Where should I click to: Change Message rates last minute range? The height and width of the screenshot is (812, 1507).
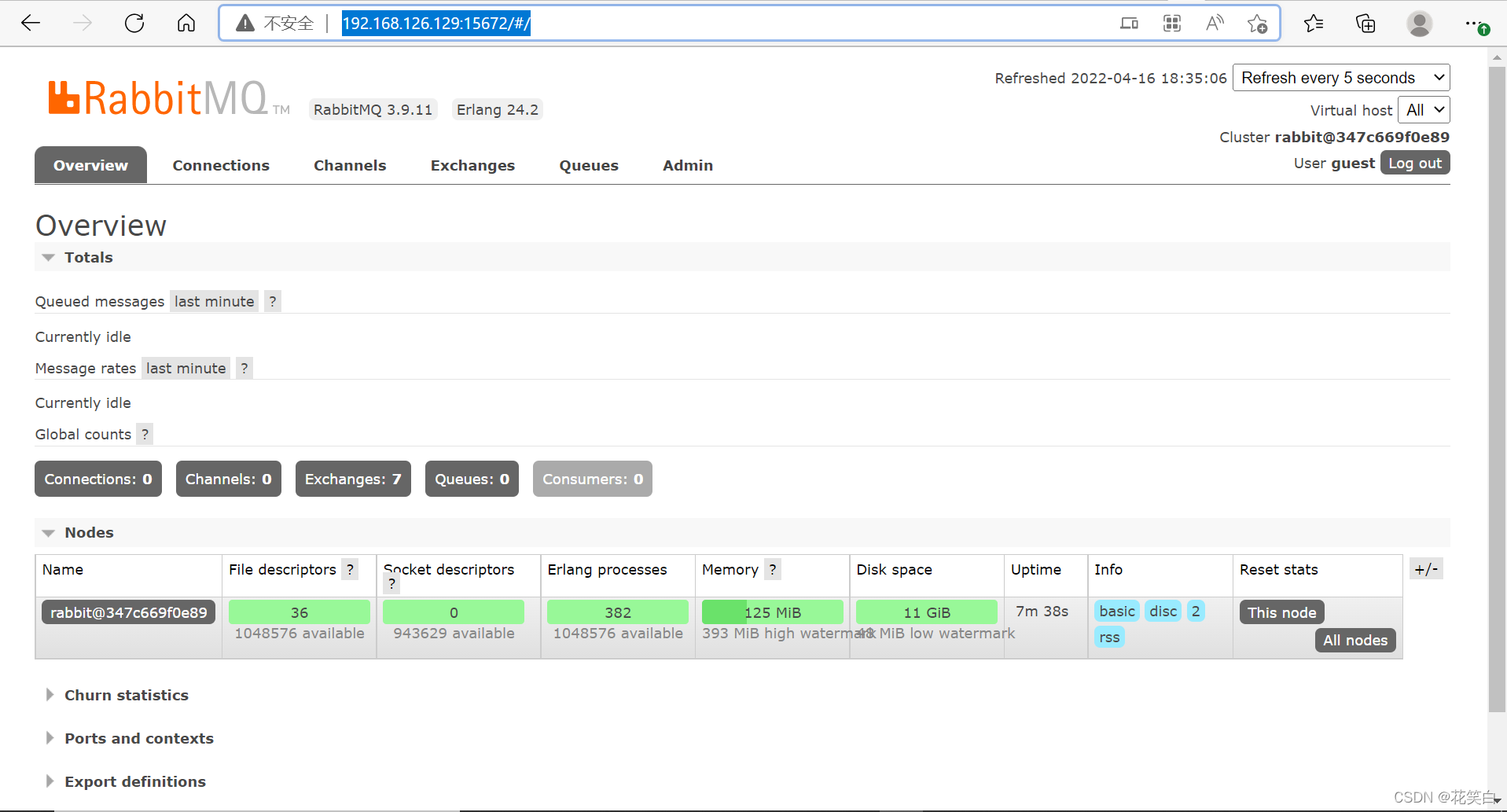point(186,368)
